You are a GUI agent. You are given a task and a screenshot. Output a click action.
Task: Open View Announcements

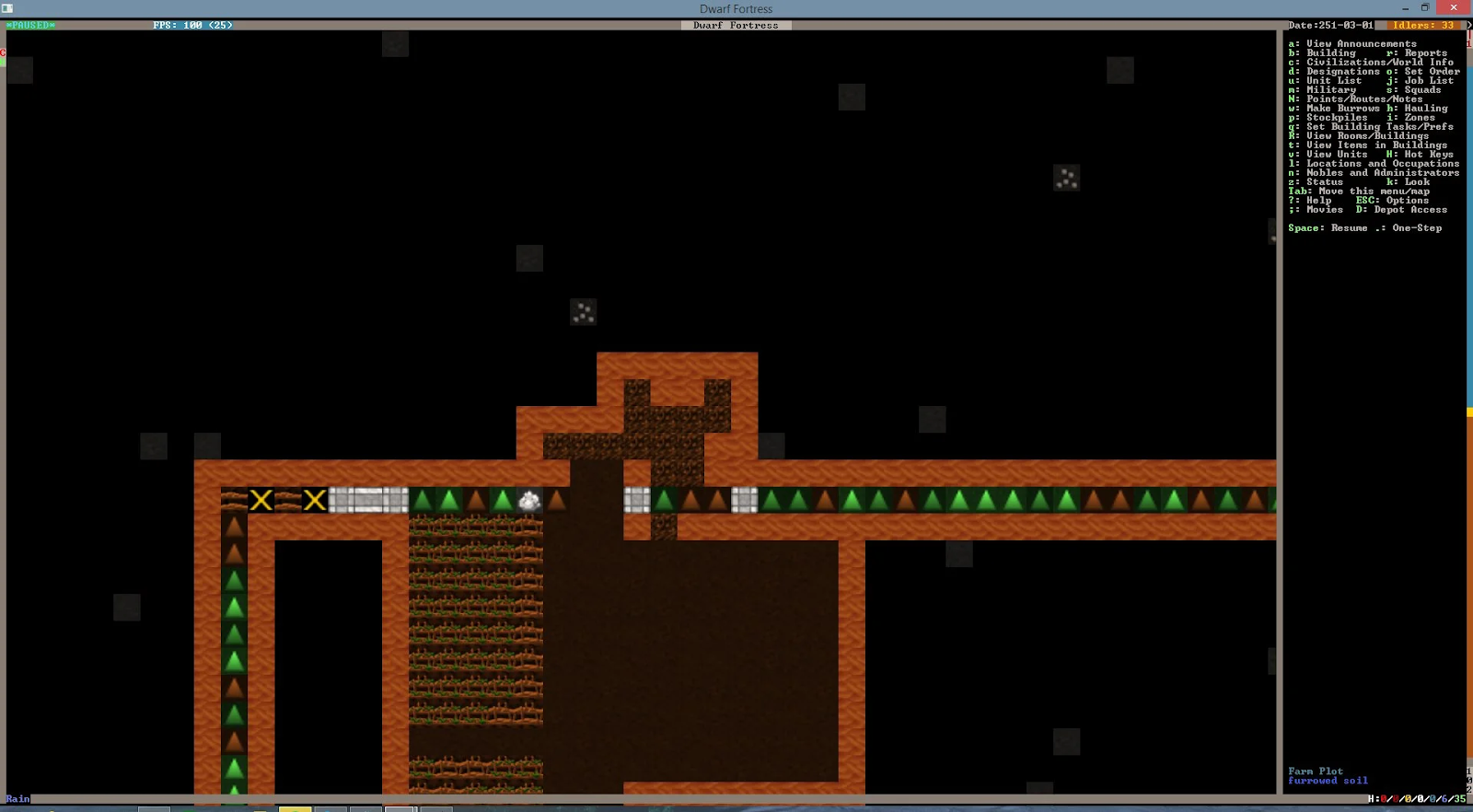click(1352, 44)
